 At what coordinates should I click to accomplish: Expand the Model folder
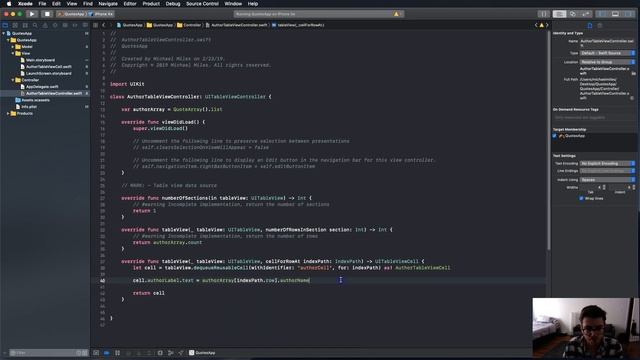coord(13,47)
